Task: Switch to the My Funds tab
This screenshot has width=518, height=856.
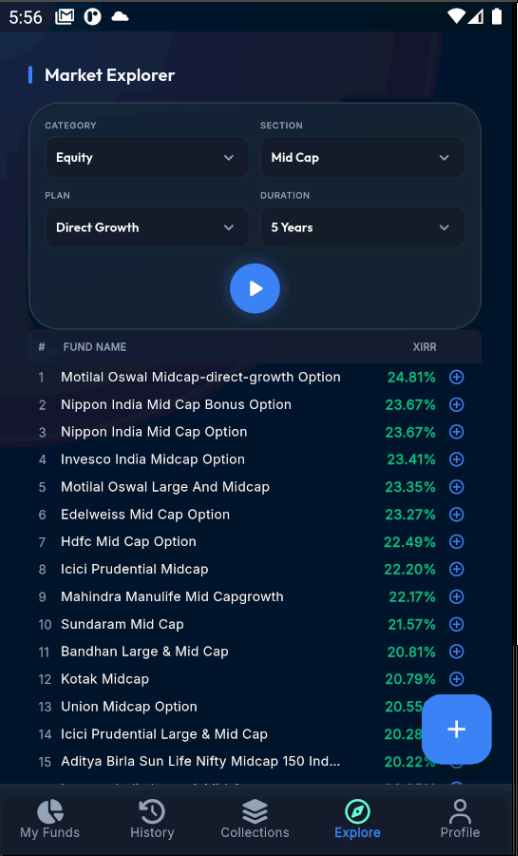Action: click(x=50, y=819)
